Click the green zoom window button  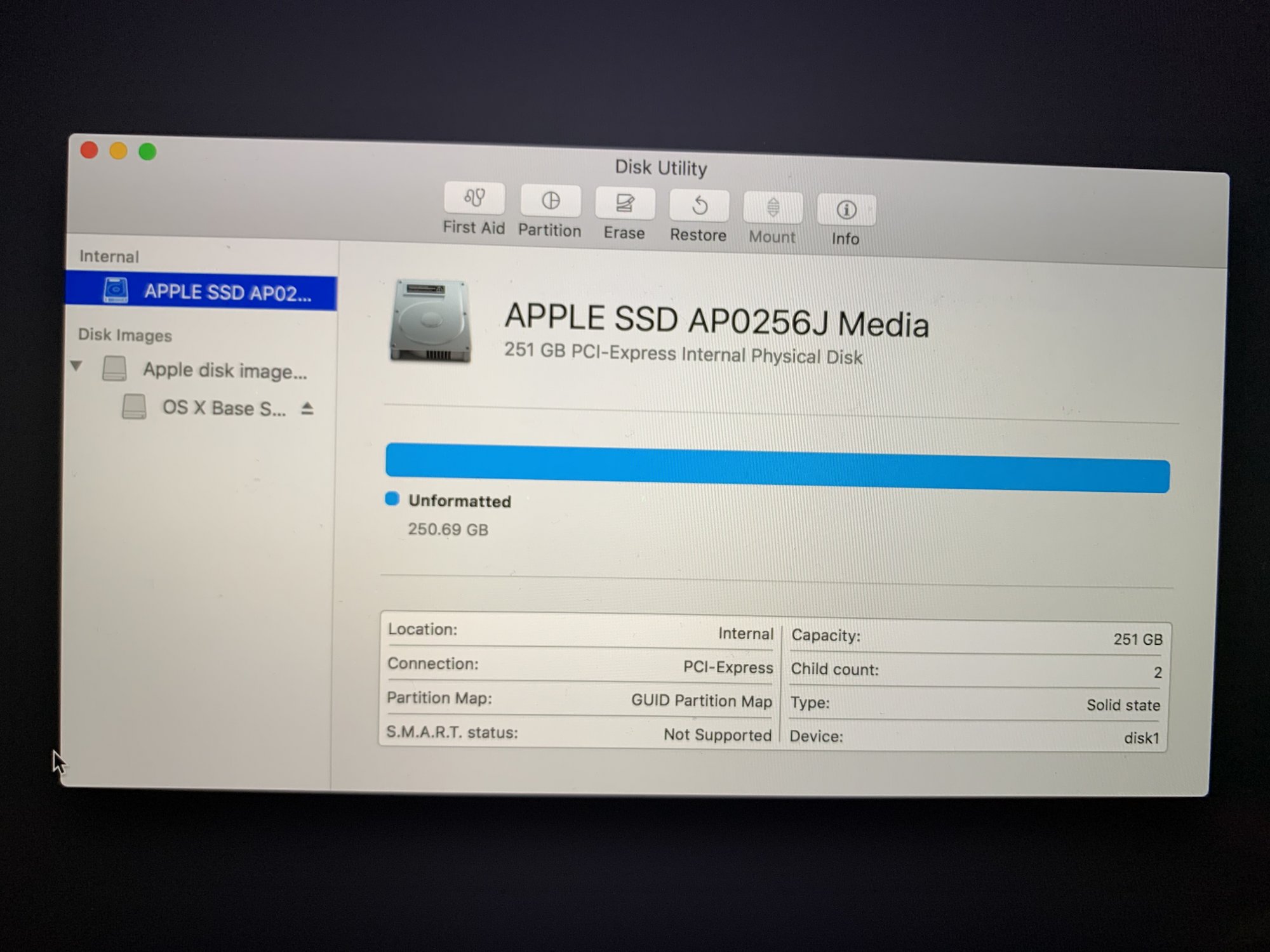[148, 152]
